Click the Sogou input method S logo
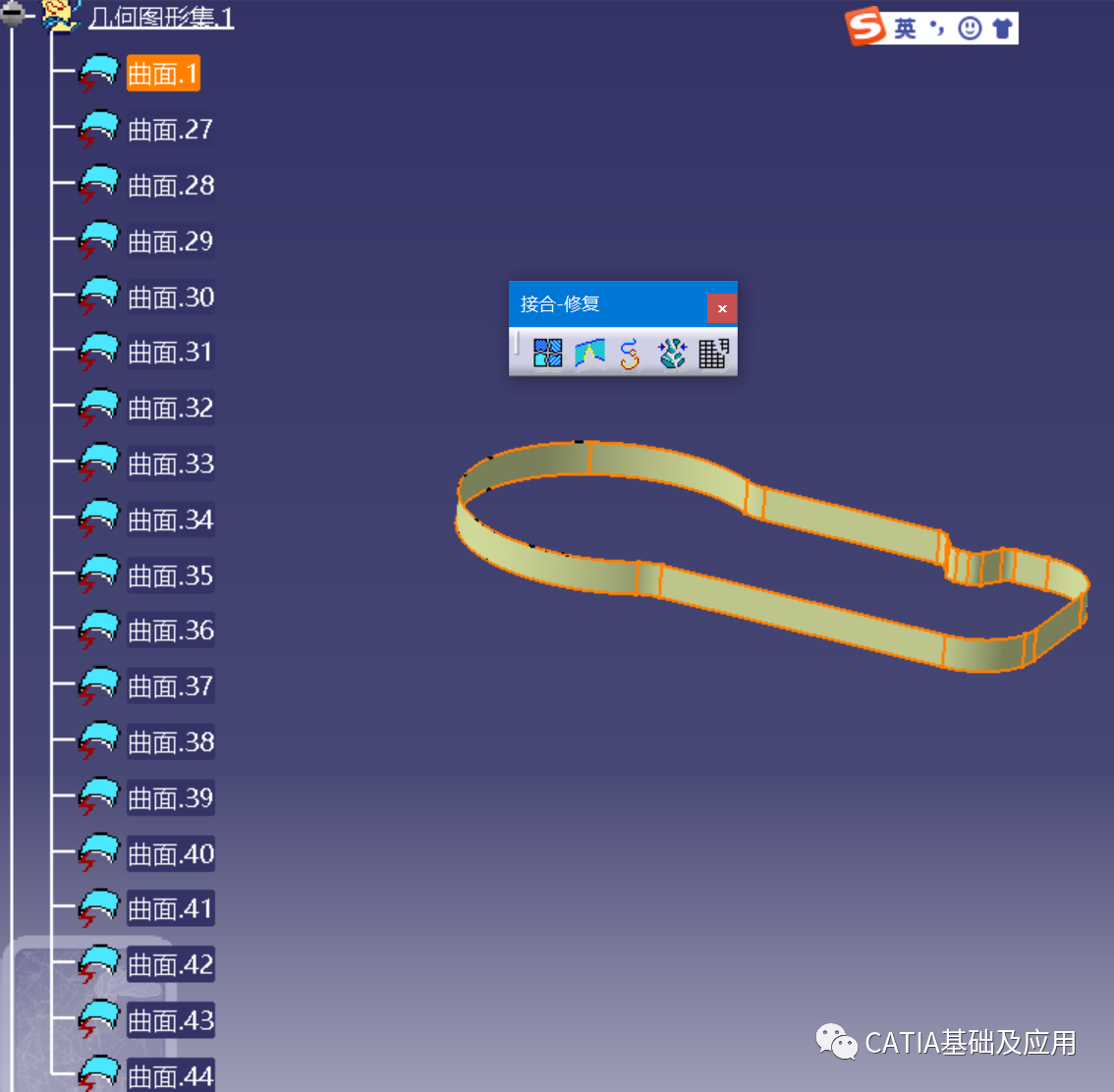 coord(865,27)
